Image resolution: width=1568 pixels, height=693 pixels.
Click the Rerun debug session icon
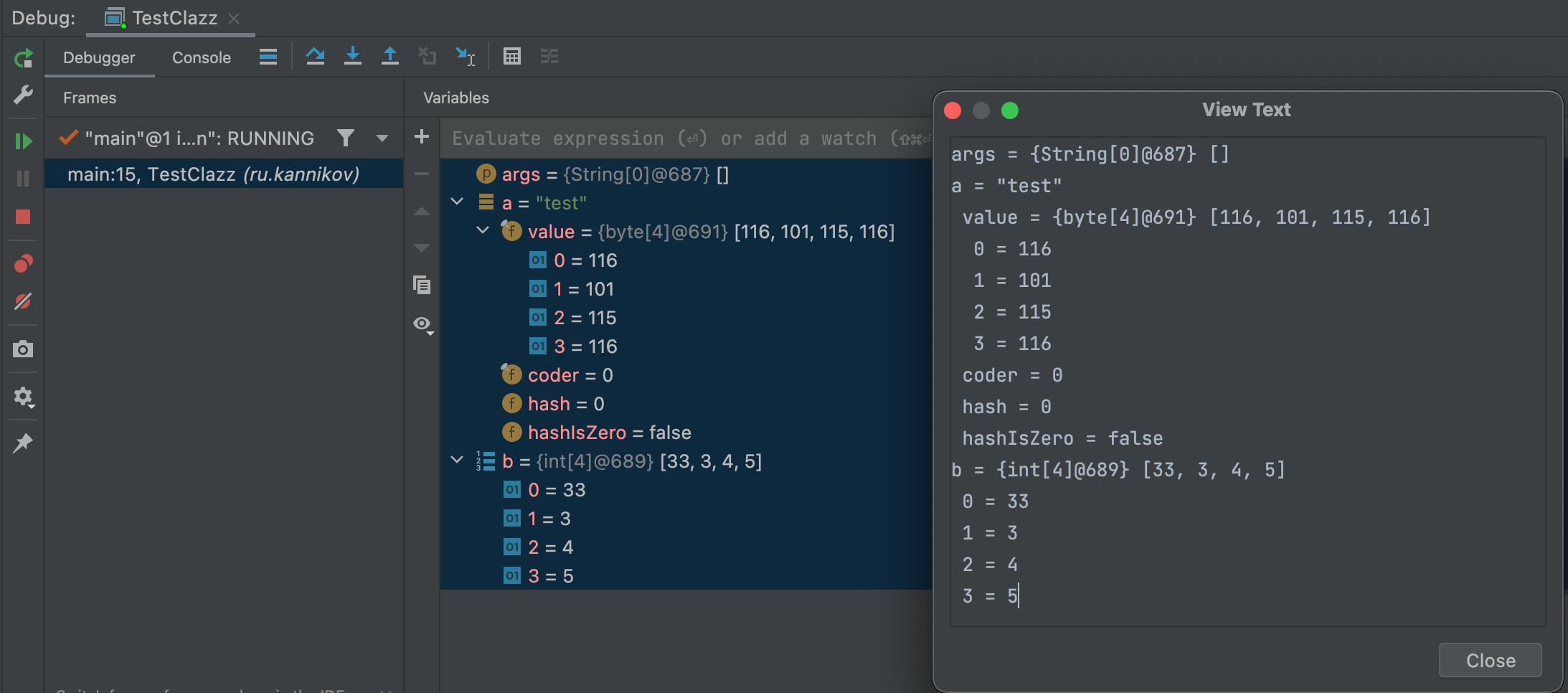pyautogui.click(x=23, y=58)
